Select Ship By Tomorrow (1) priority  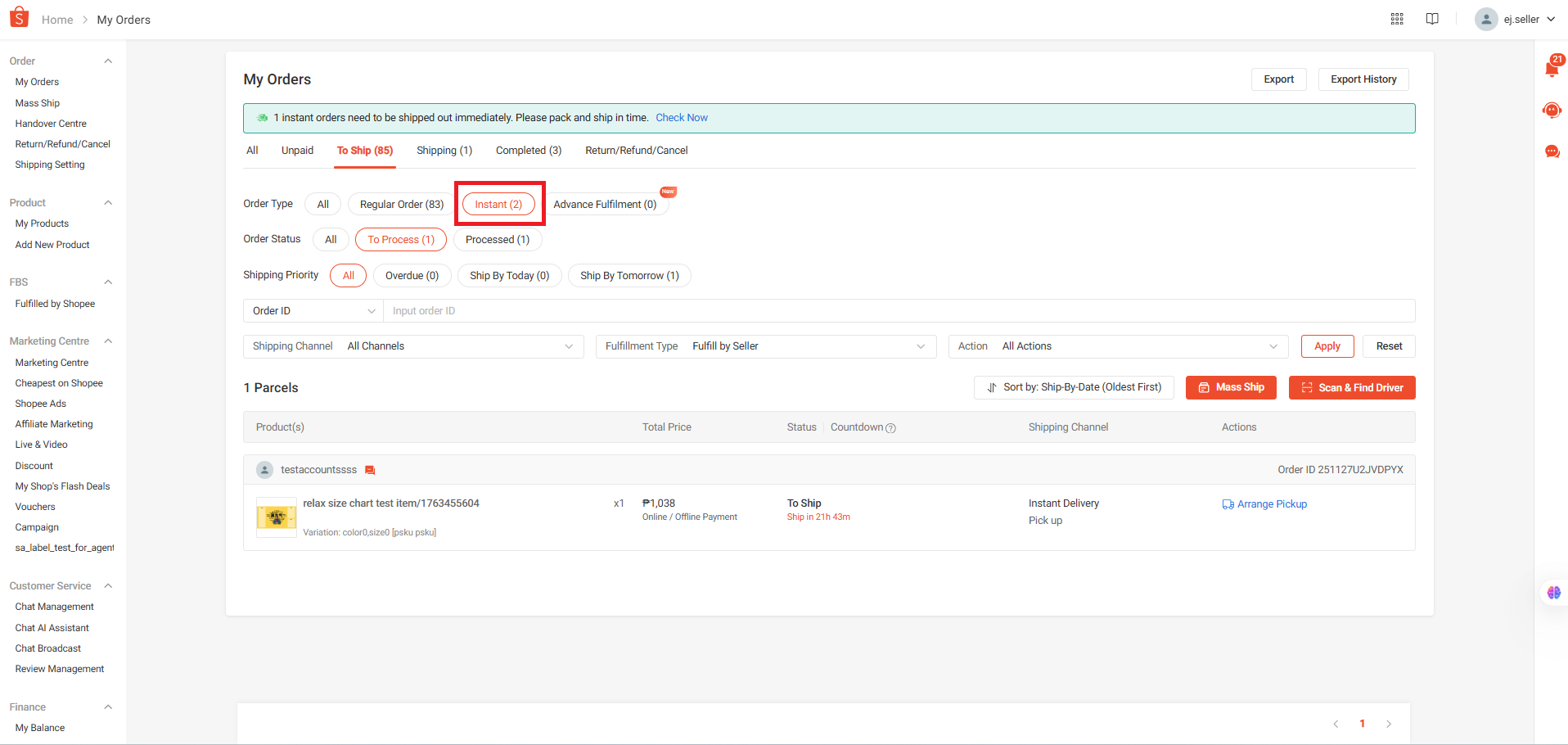coord(629,276)
